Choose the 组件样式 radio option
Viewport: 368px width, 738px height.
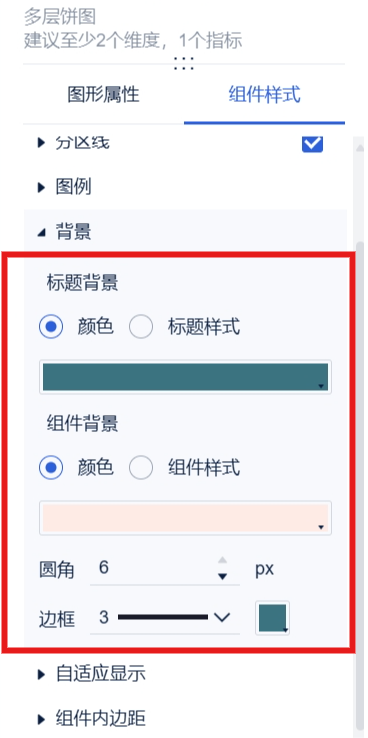coord(141,467)
